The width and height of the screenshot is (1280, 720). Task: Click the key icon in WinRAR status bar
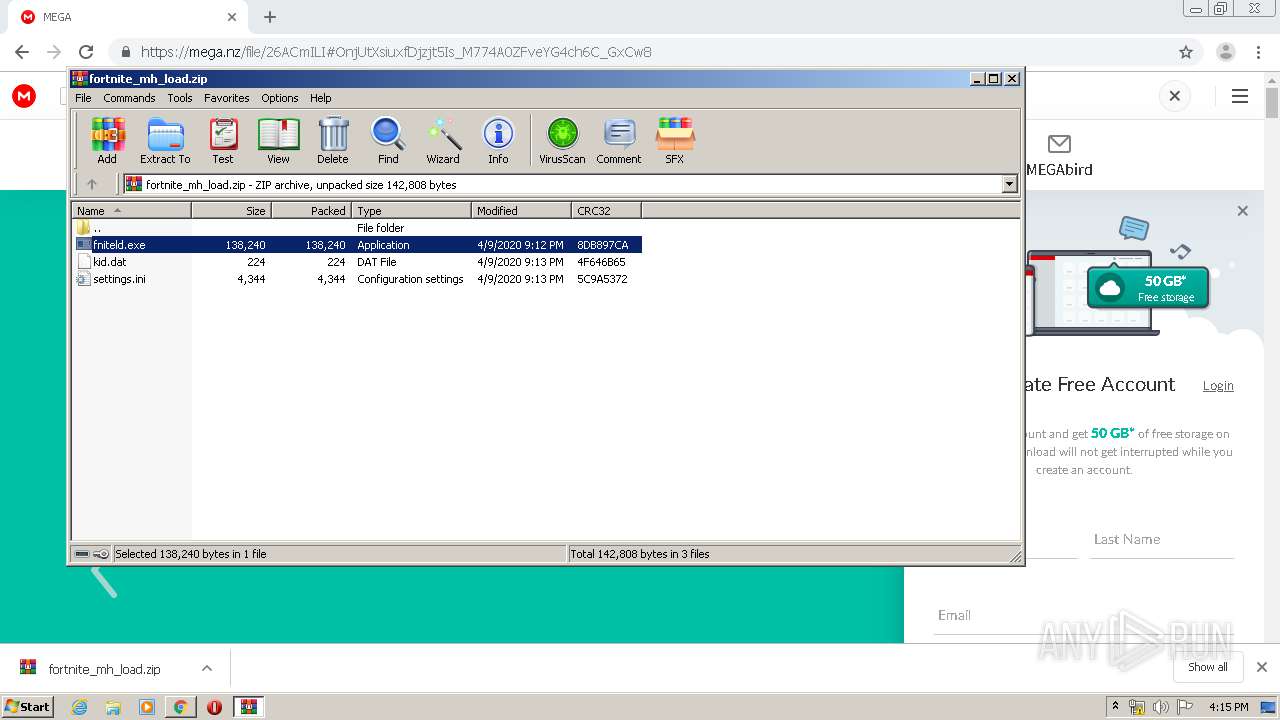pos(101,553)
